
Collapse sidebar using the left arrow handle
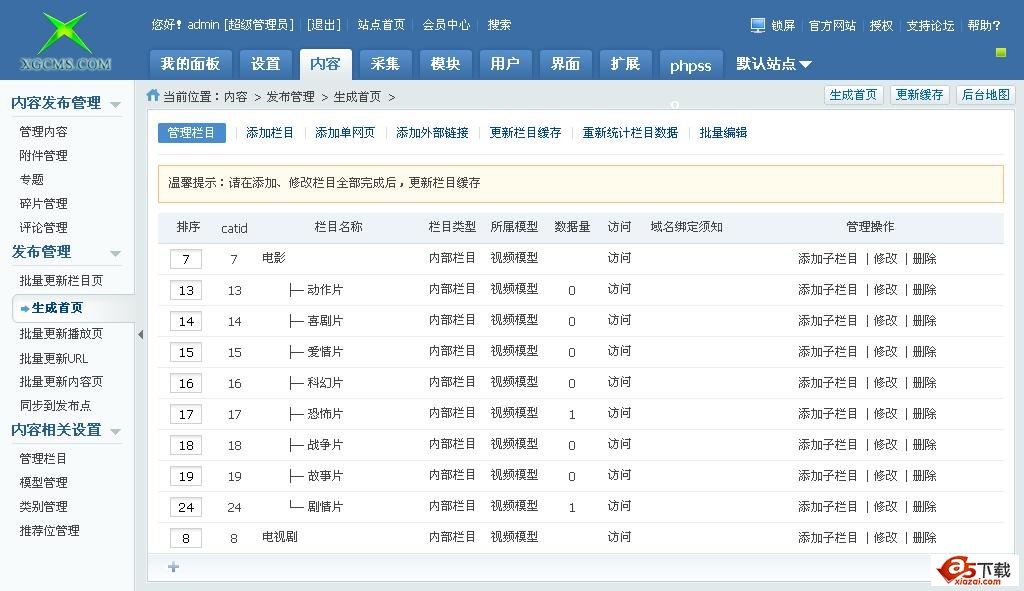[x=140, y=334]
